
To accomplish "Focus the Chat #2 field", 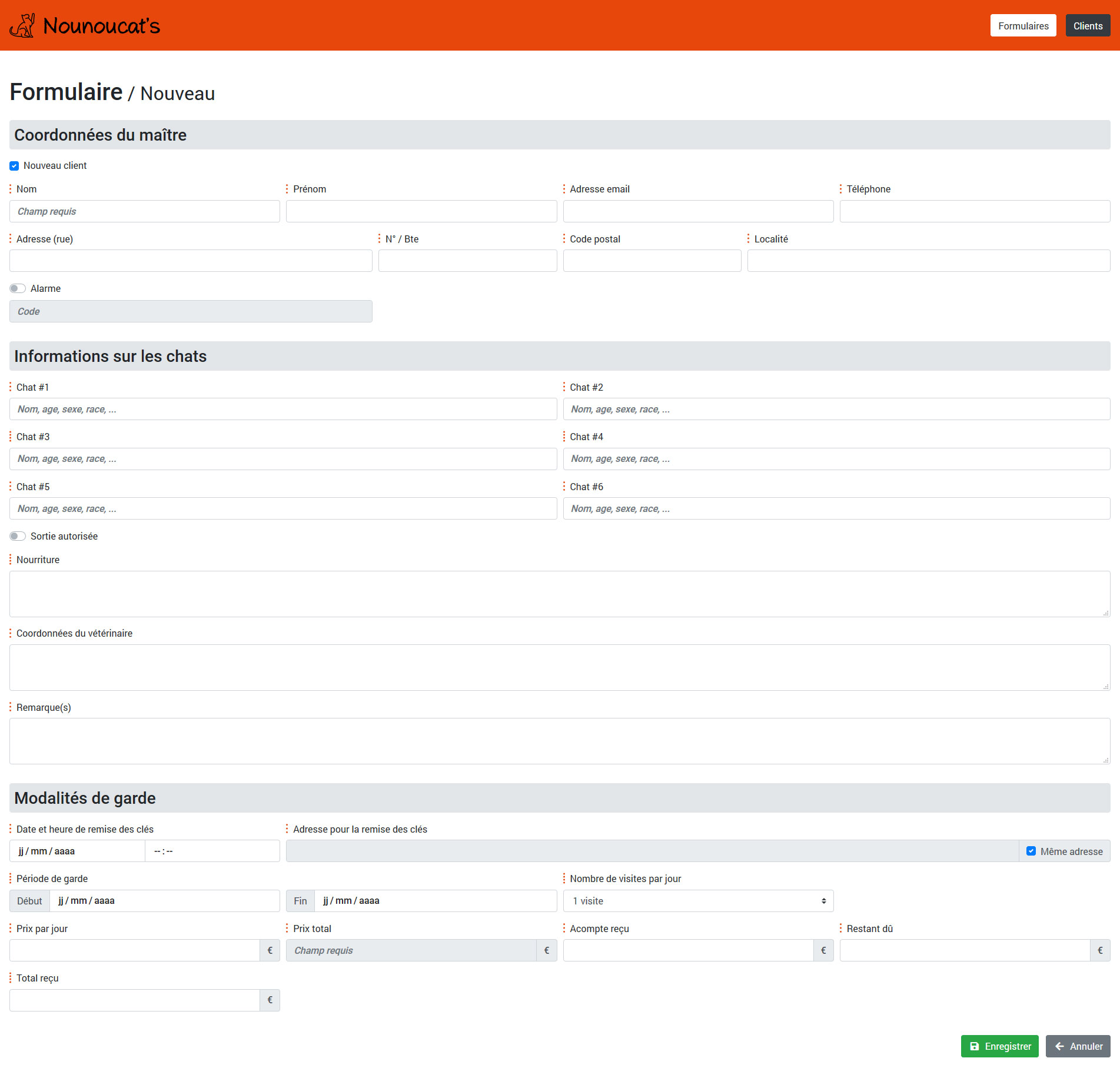I will (836, 409).
